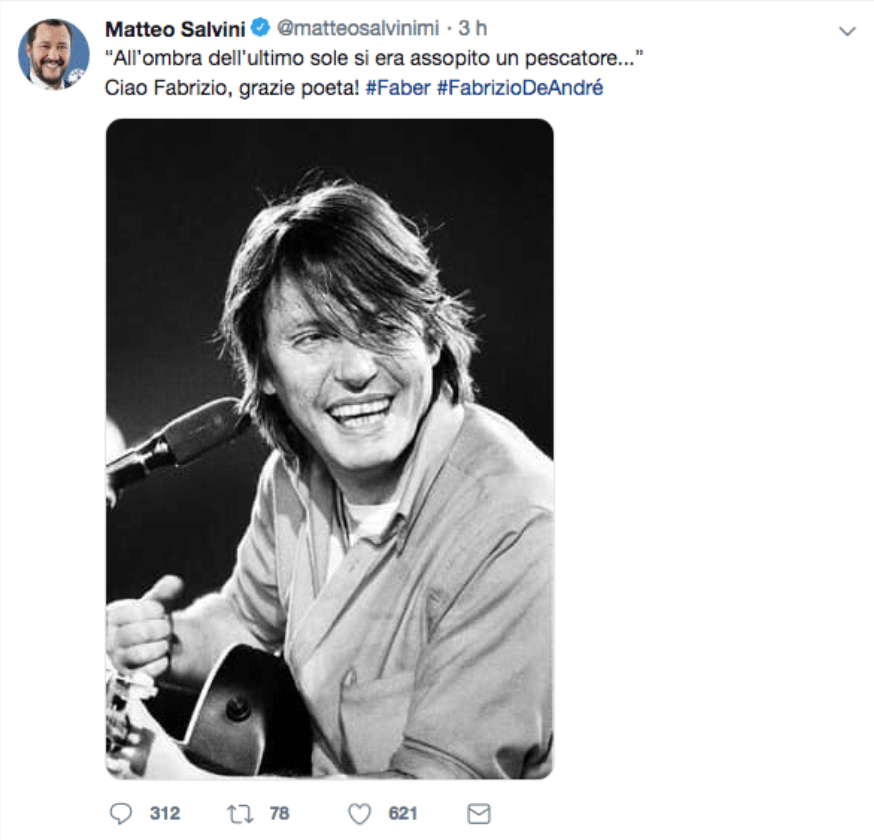Click the 3 h timestamp
Image resolution: width=874 pixels, height=840 pixels.
click(x=473, y=31)
